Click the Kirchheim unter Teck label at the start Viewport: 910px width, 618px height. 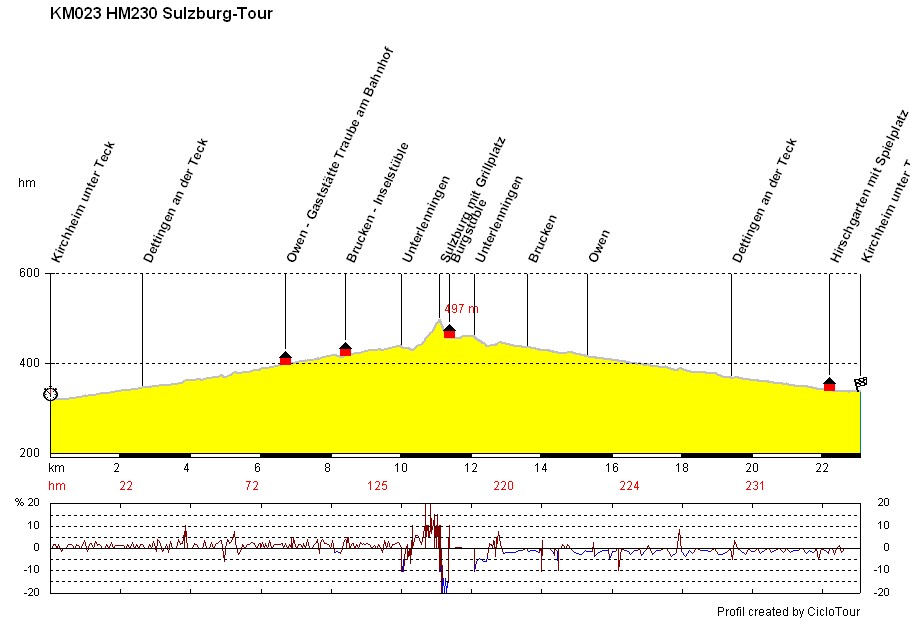tap(83, 202)
